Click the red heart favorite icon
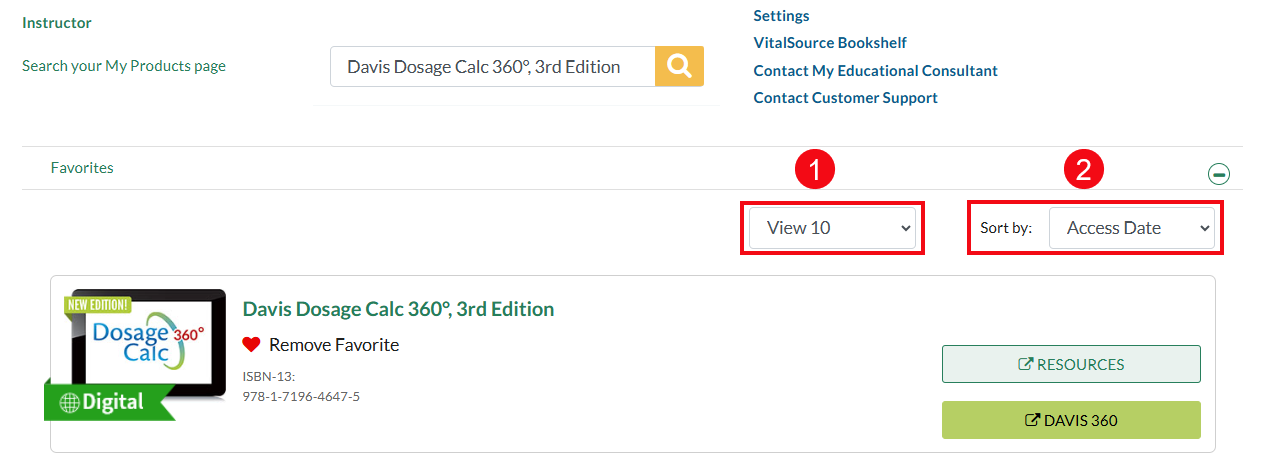This screenshot has height=461, width=1282. coord(252,345)
